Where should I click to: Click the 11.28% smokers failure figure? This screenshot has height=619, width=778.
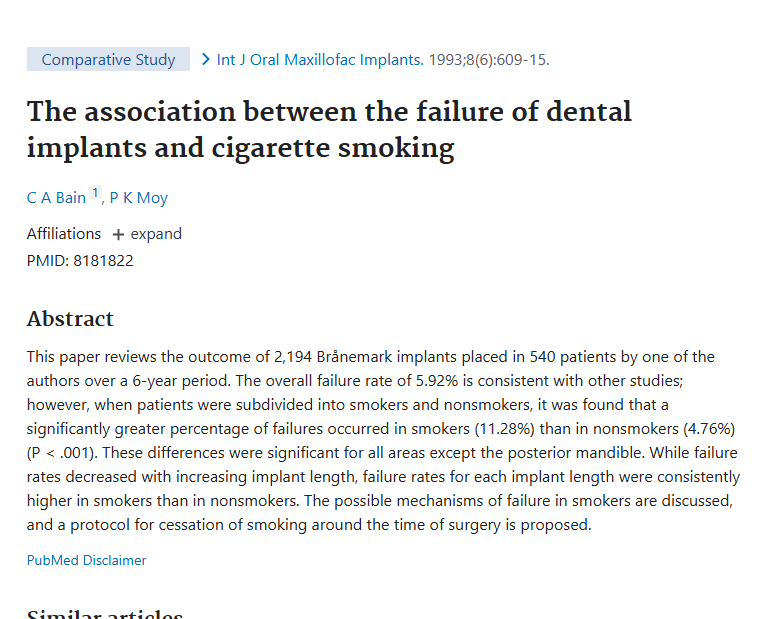pos(505,429)
